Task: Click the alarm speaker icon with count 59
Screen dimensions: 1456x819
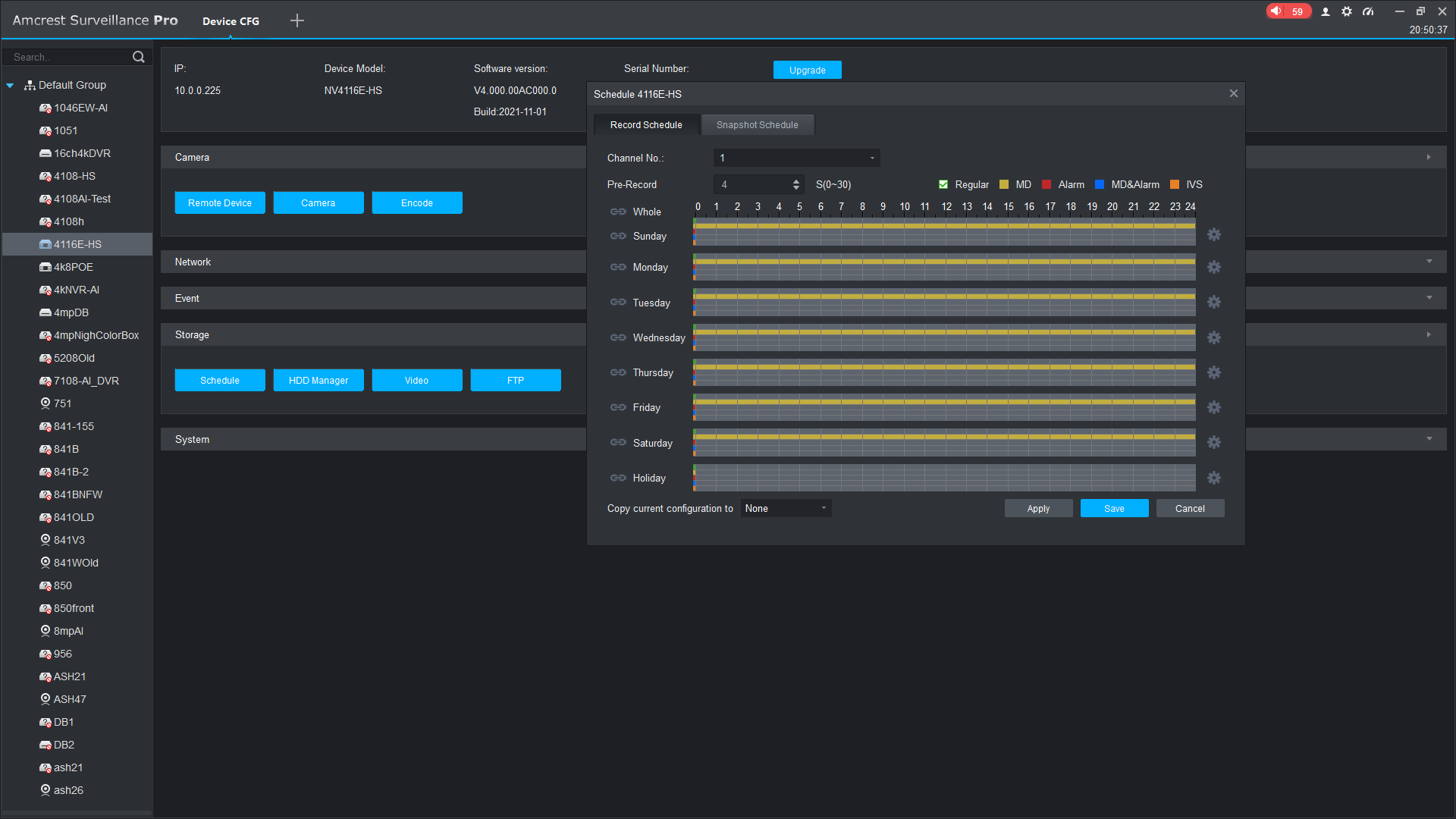Action: (x=1288, y=11)
